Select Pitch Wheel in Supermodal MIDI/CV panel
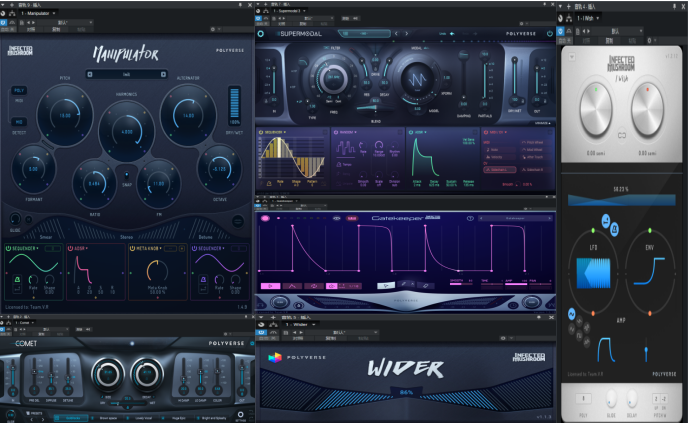This screenshot has width=688, height=423. point(533,143)
